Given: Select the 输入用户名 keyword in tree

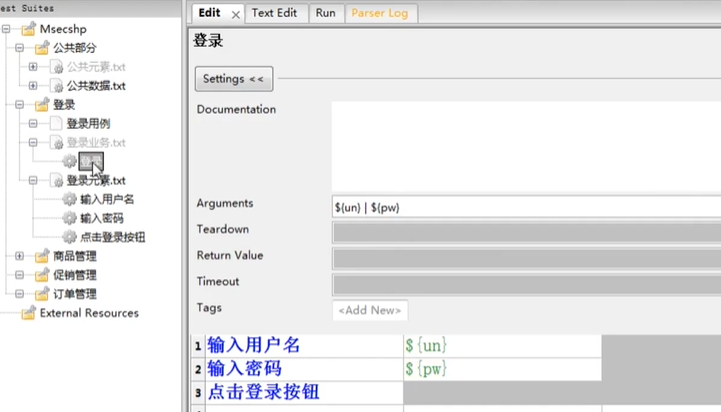Looking at the screenshot, I should pos(107,199).
